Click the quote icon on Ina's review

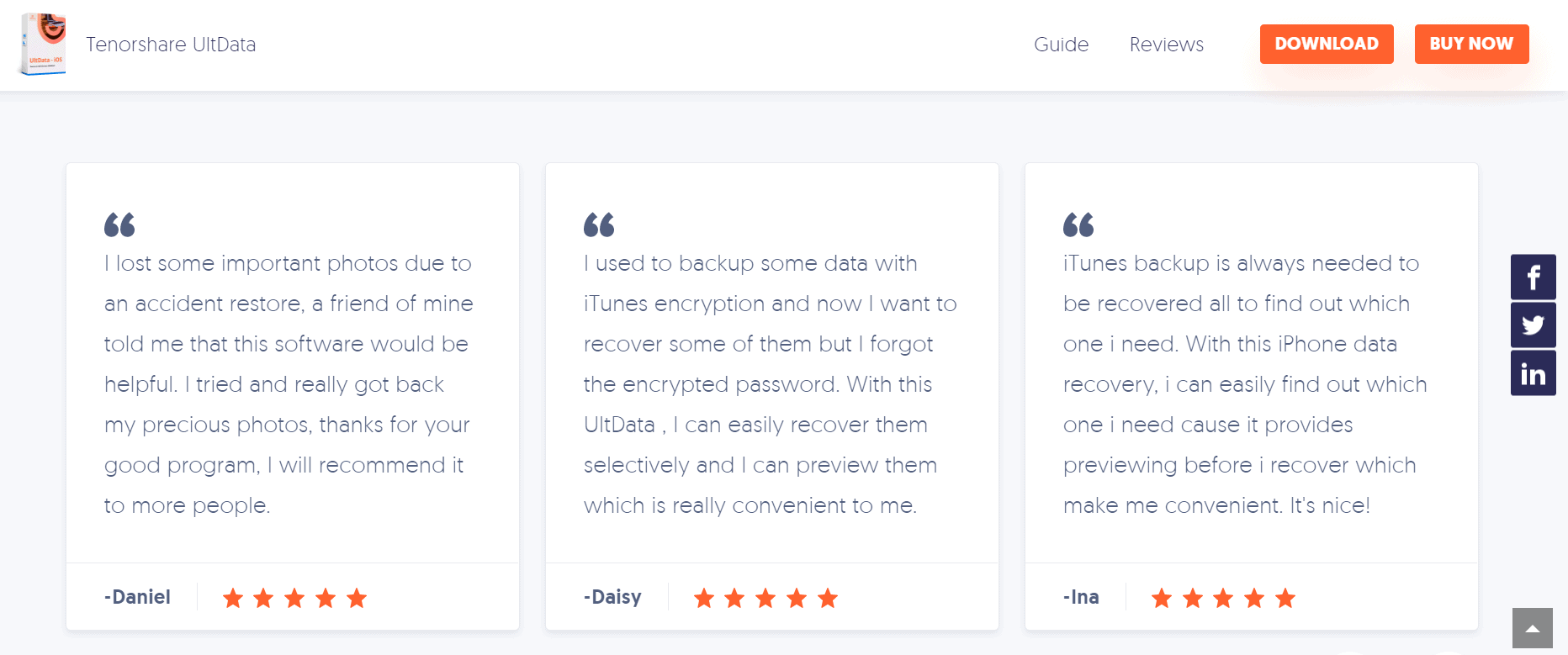[x=1078, y=224]
